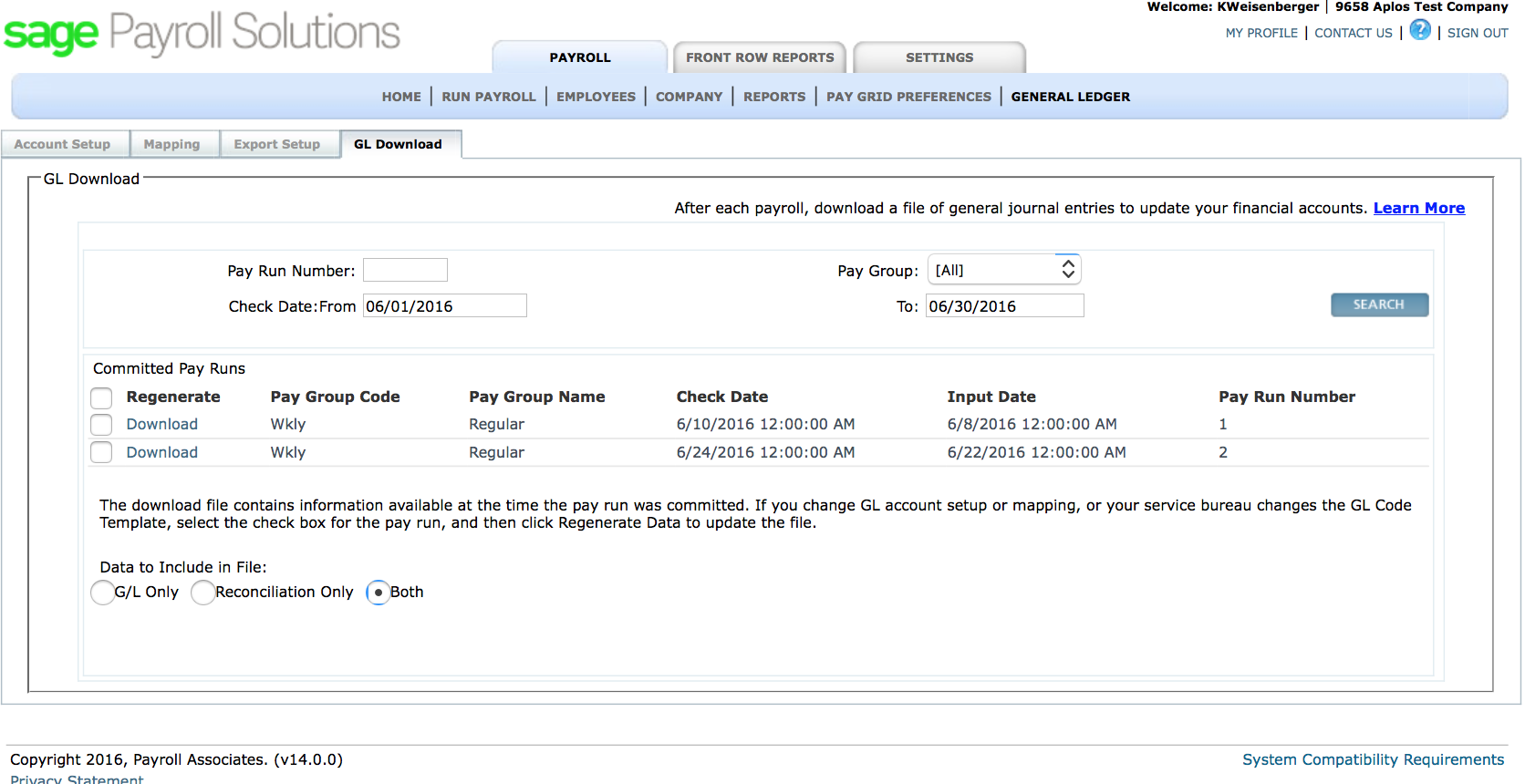Open the blue help question mark icon
Image resolution: width=1525 pixels, height=784 pixels.
click(1420, 30)
